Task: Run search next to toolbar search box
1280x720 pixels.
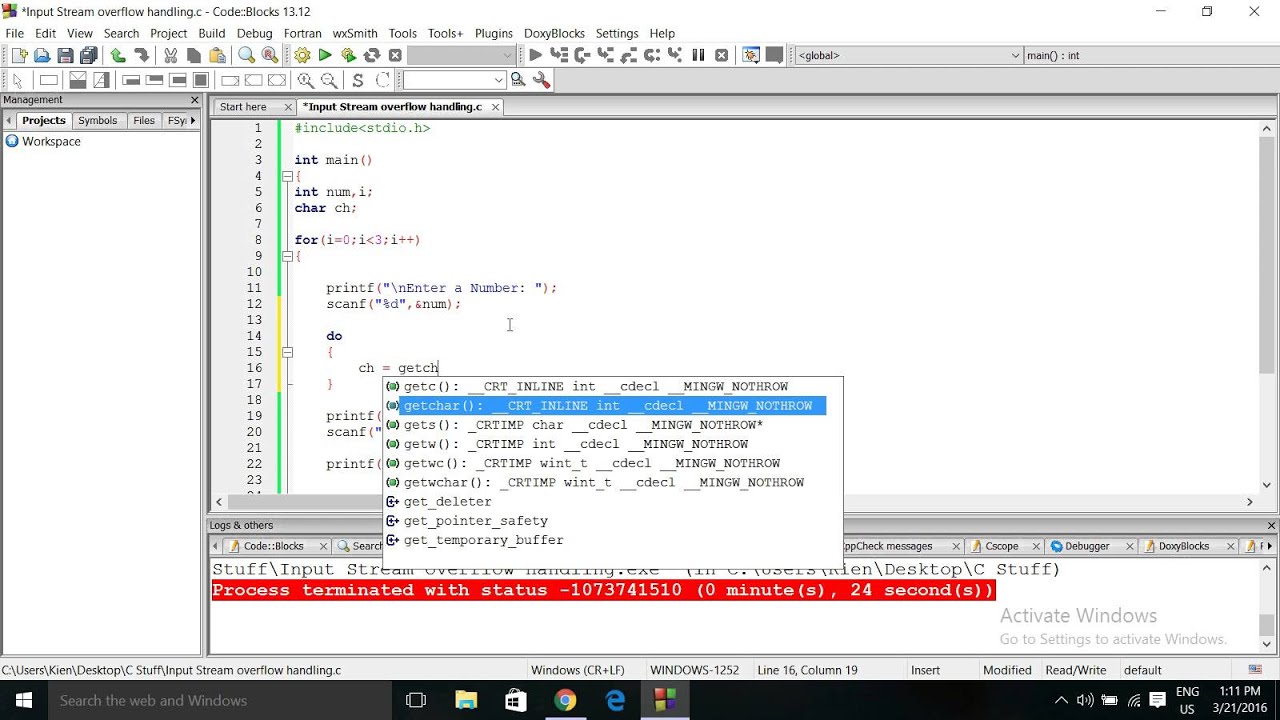Action: pyautogui.click(x=518, y=80)
